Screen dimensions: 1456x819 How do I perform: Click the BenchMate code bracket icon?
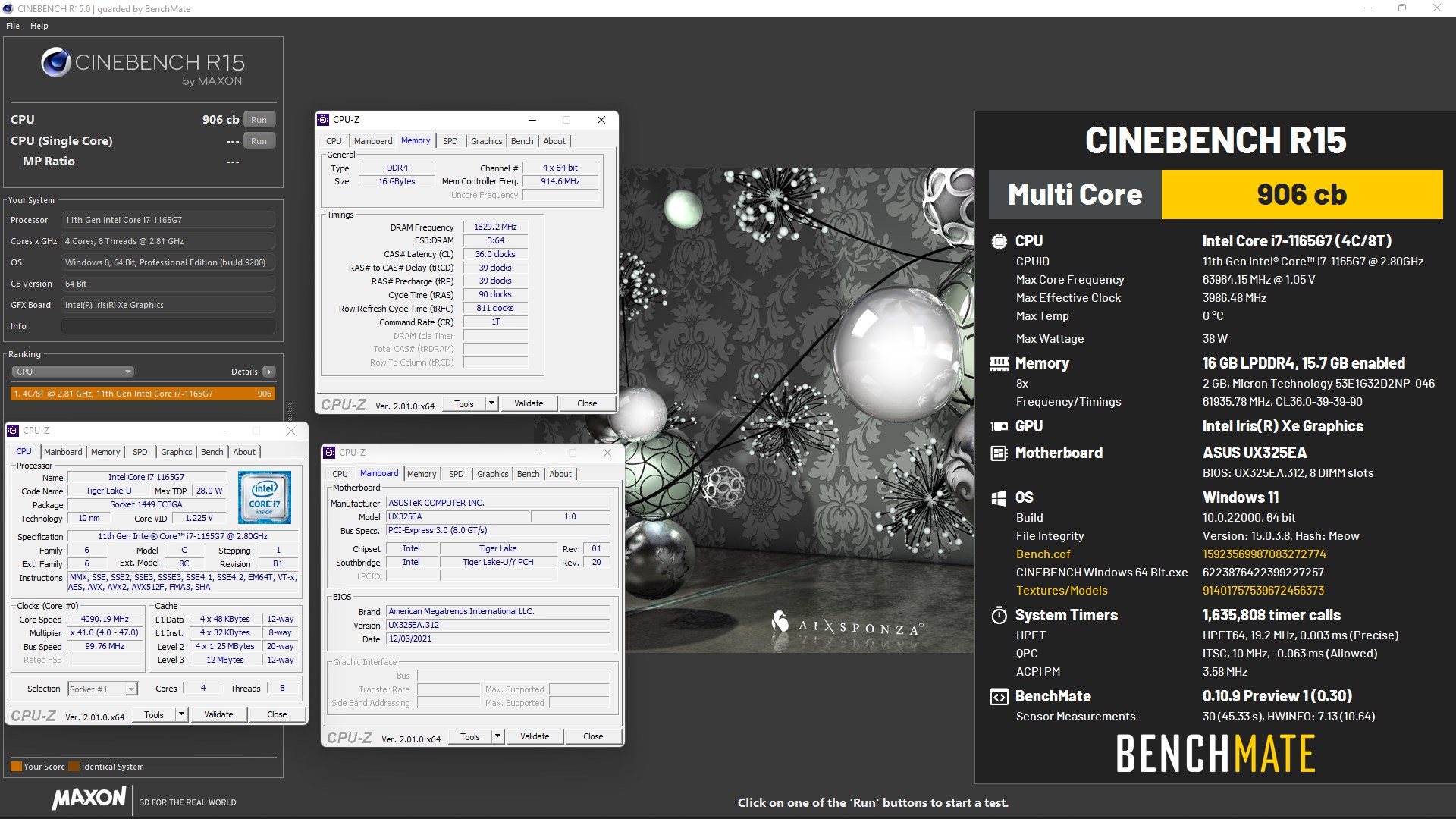(x=999, y=697)
